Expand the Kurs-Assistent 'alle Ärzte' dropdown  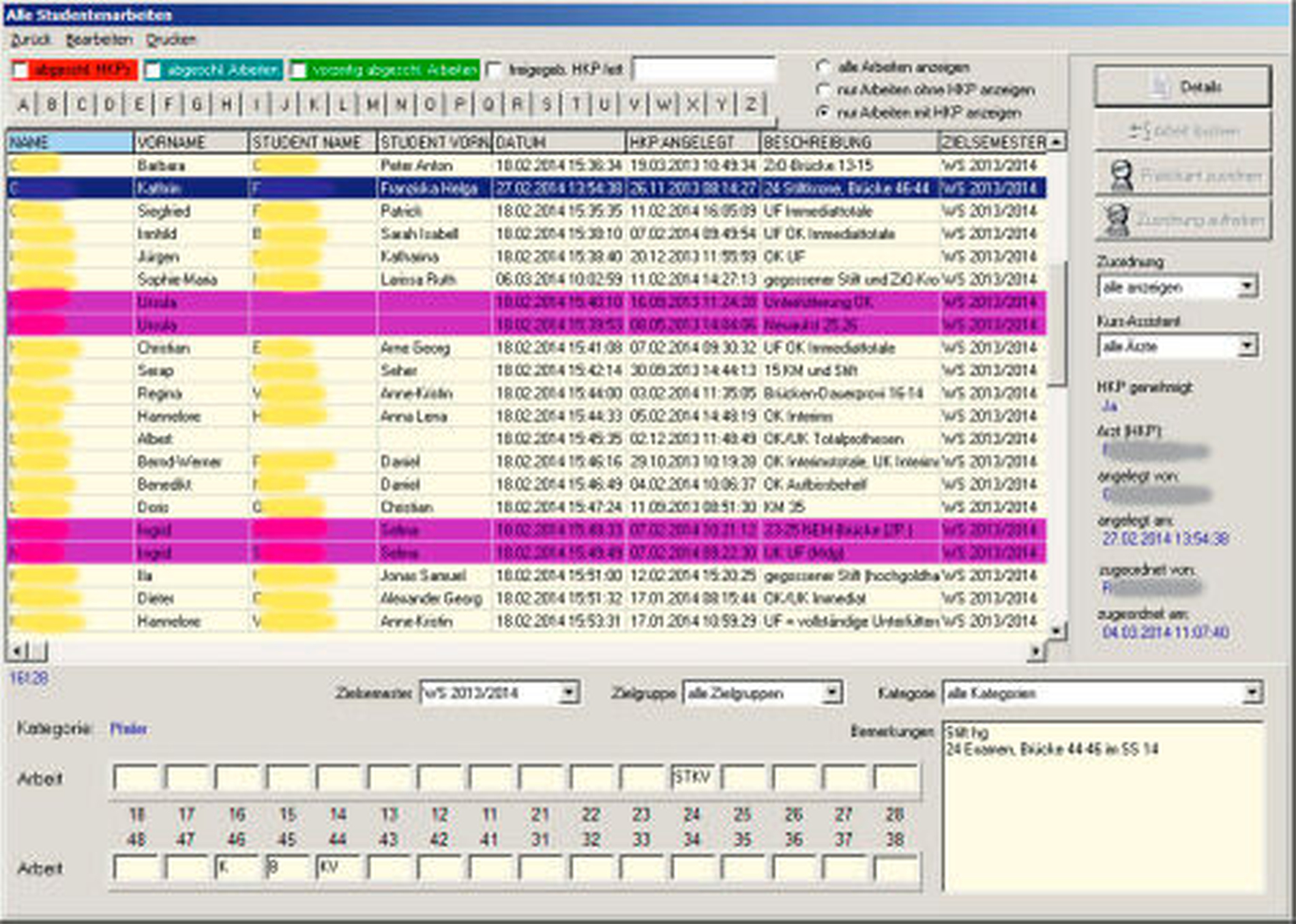1247,346
